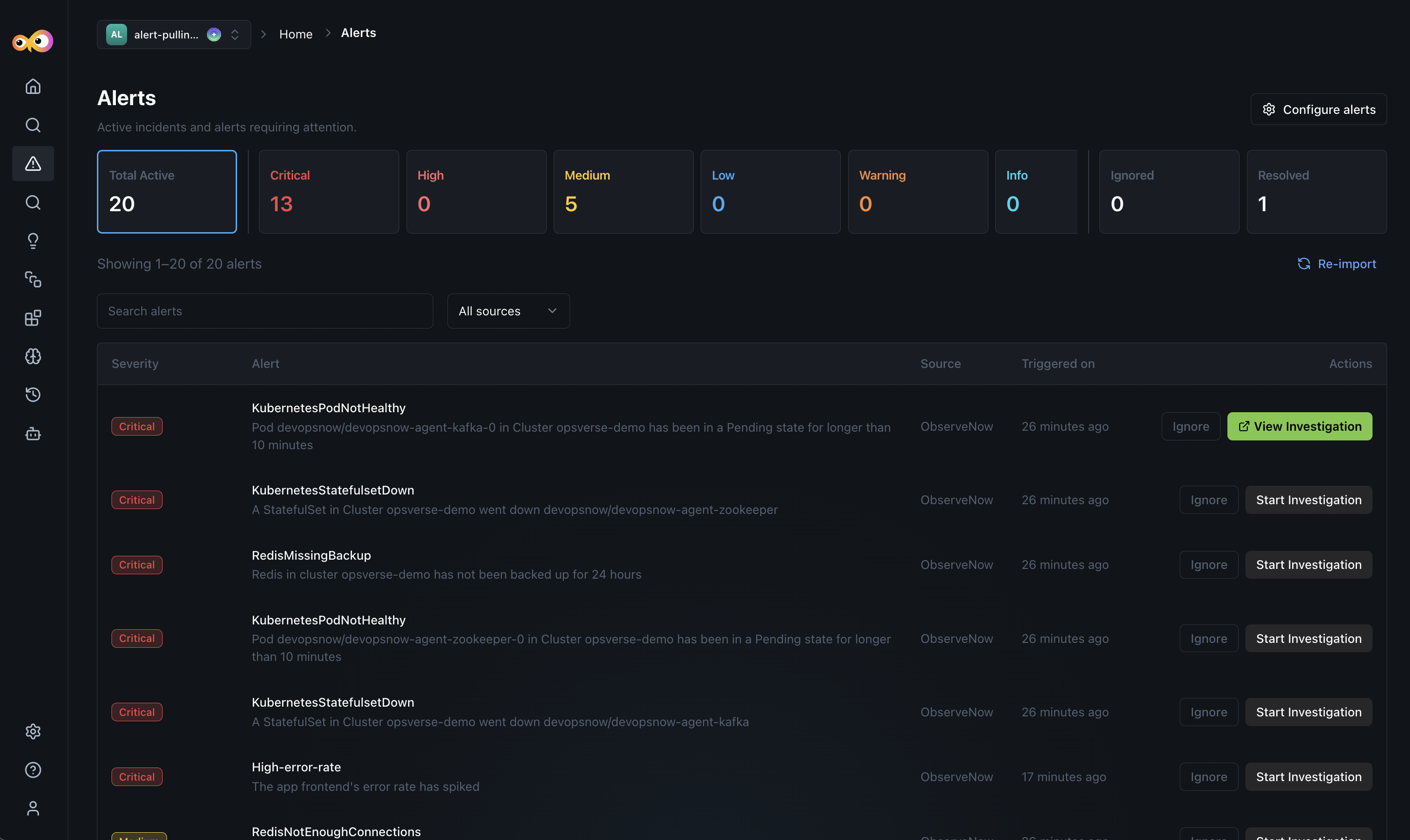
Task: Start Investigation for agent-kafka StatefulsetDown alert
Action: (x=1309, y=712)
